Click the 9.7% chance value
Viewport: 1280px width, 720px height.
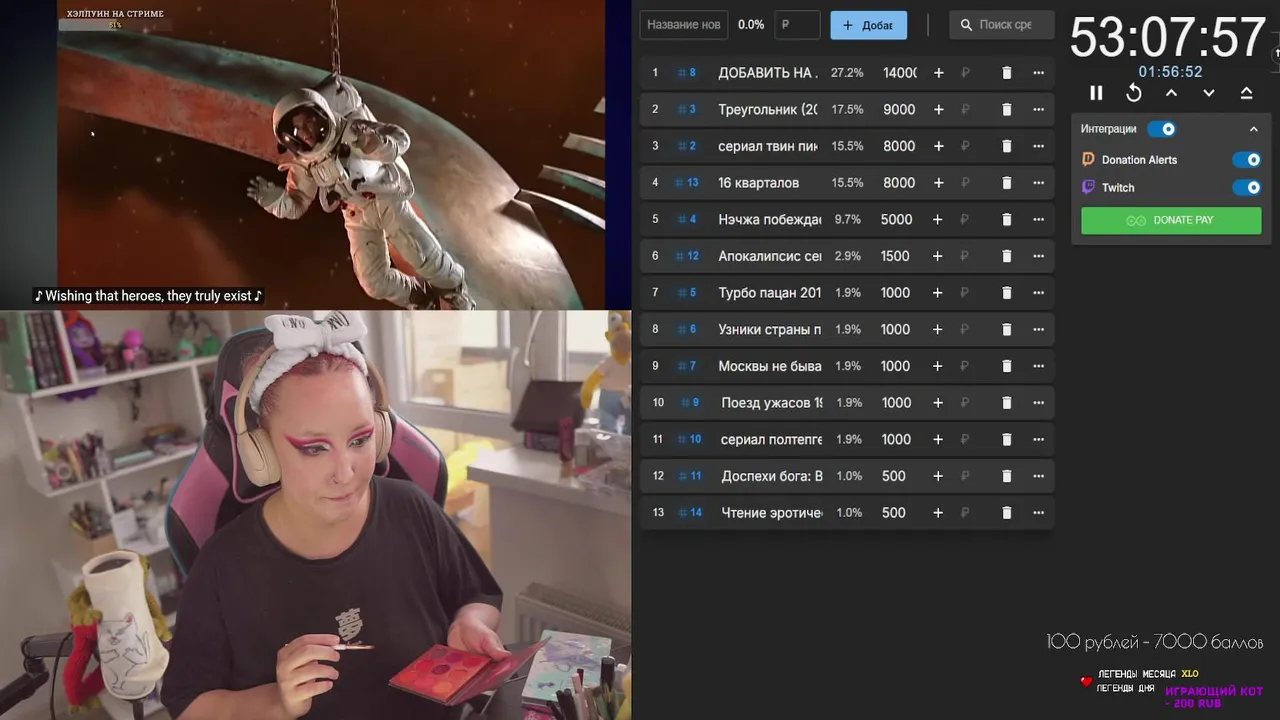click(847, 219)
